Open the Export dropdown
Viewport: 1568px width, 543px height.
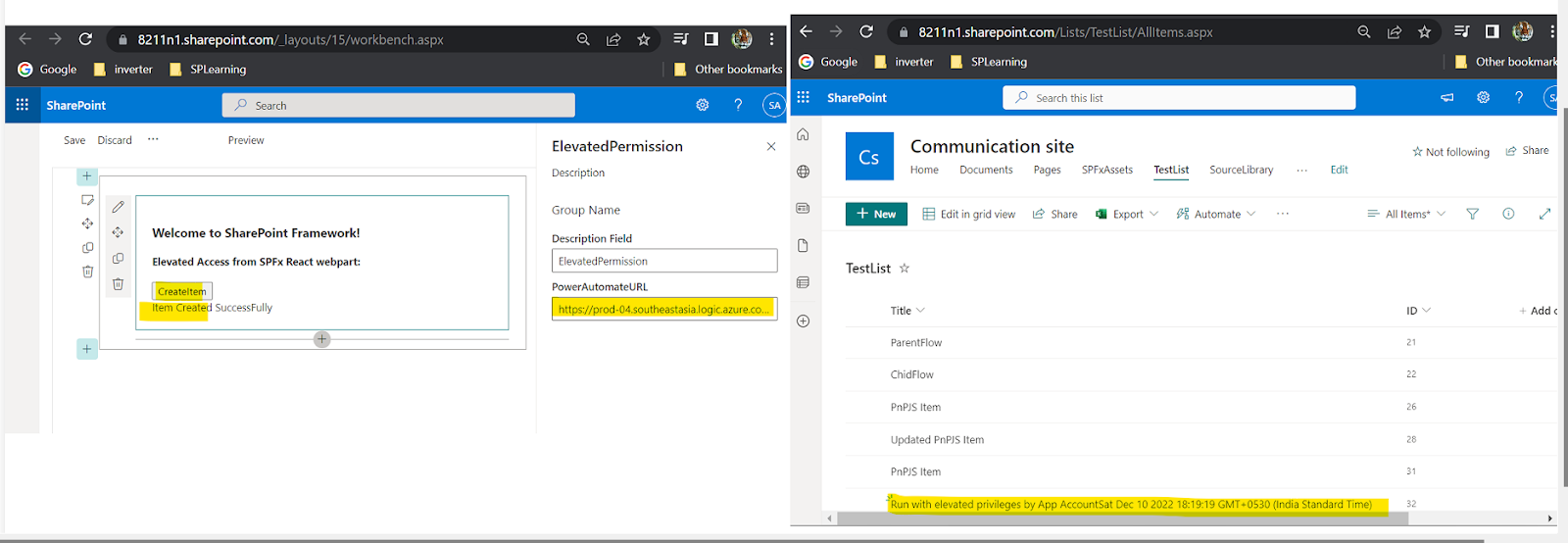click(1127, 214)
